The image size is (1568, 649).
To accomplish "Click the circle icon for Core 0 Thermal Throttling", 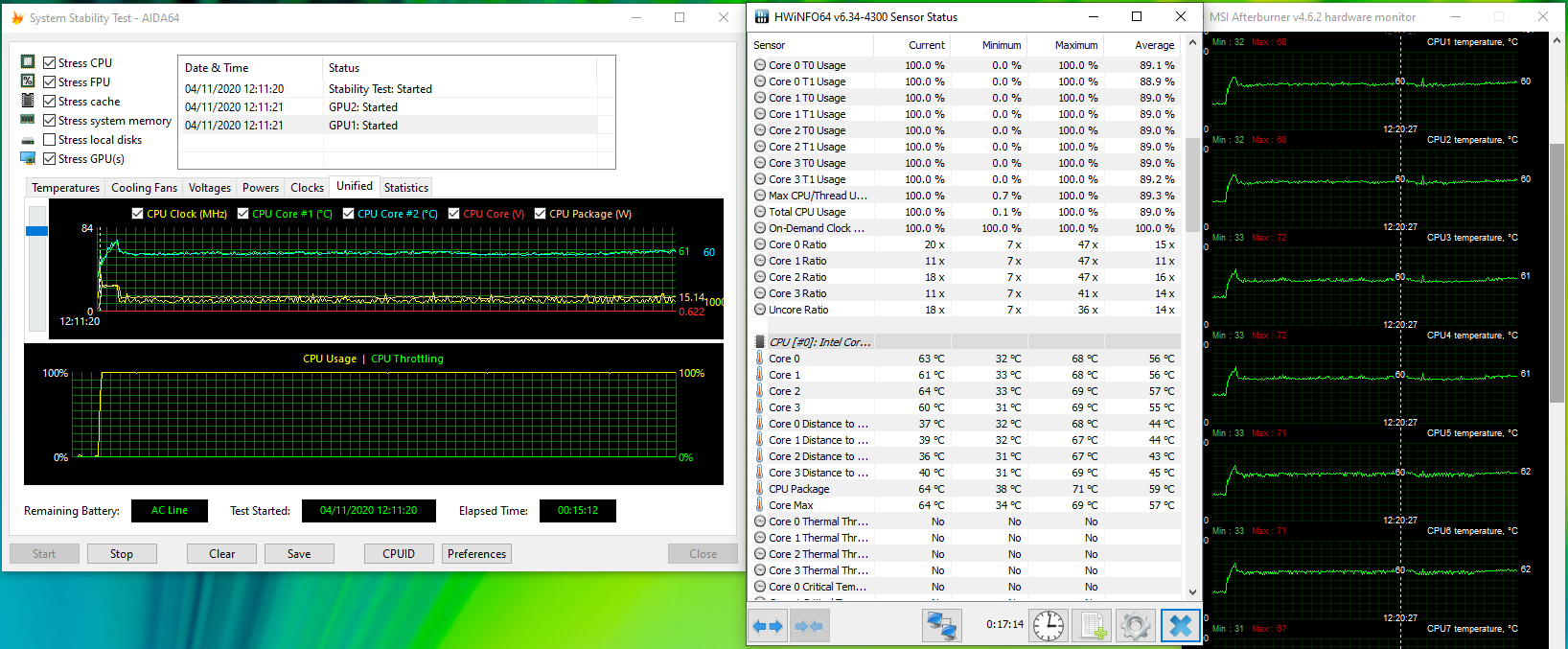I will pos(760,522).
